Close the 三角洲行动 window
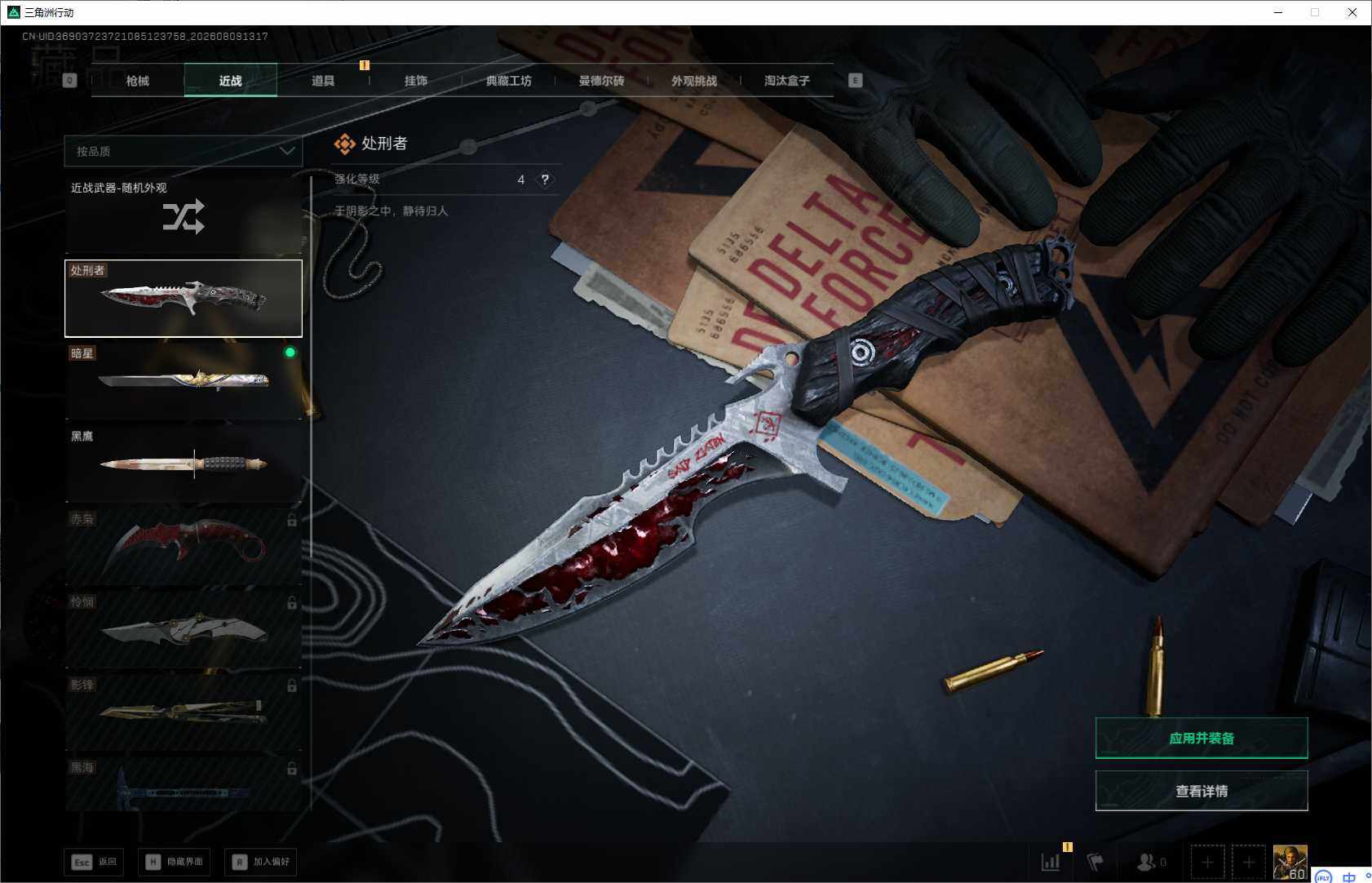The width and height of the screenshot is (1372, 883). pyautogui.click(x=1352, y=12)
